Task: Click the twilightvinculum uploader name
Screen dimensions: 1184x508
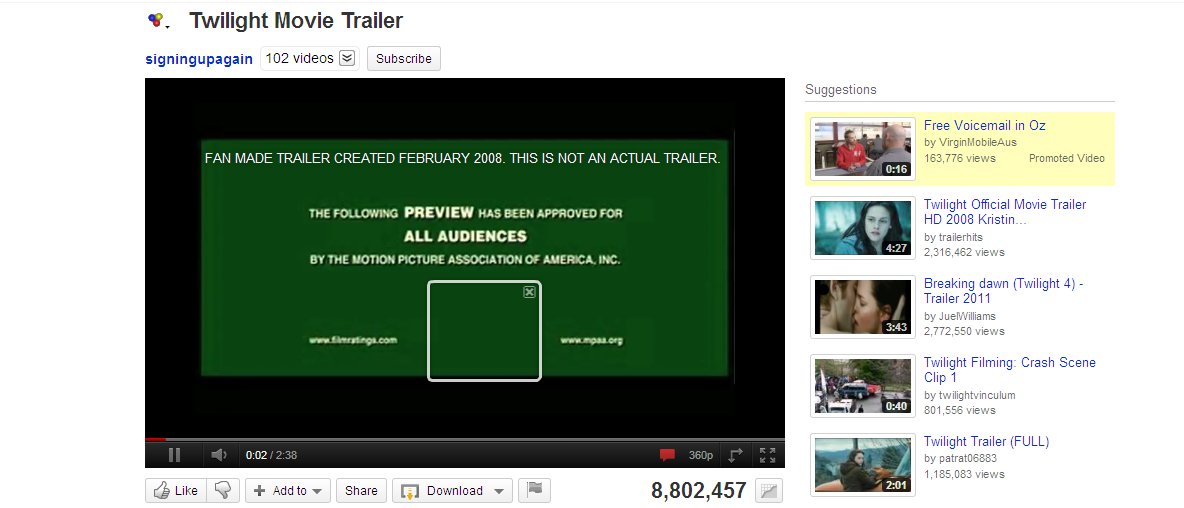Action: 976,396
